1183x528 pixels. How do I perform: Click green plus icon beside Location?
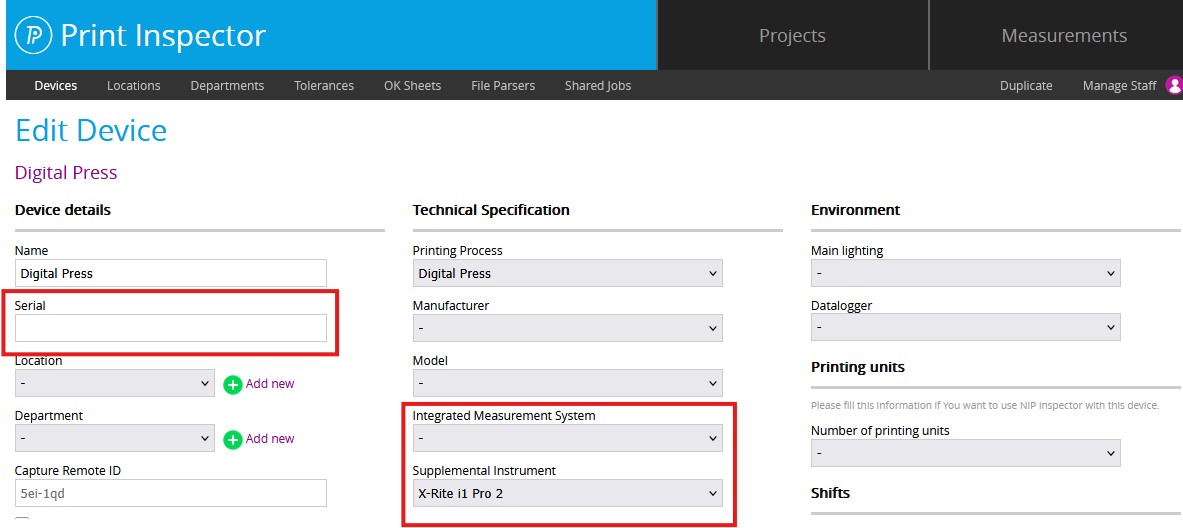[233, 384]
